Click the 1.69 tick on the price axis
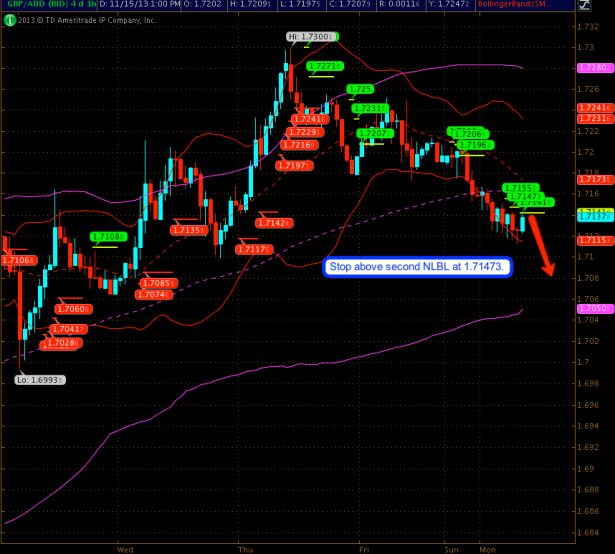The height and width of the screenshot is (554, 615). tap(586, 469)
